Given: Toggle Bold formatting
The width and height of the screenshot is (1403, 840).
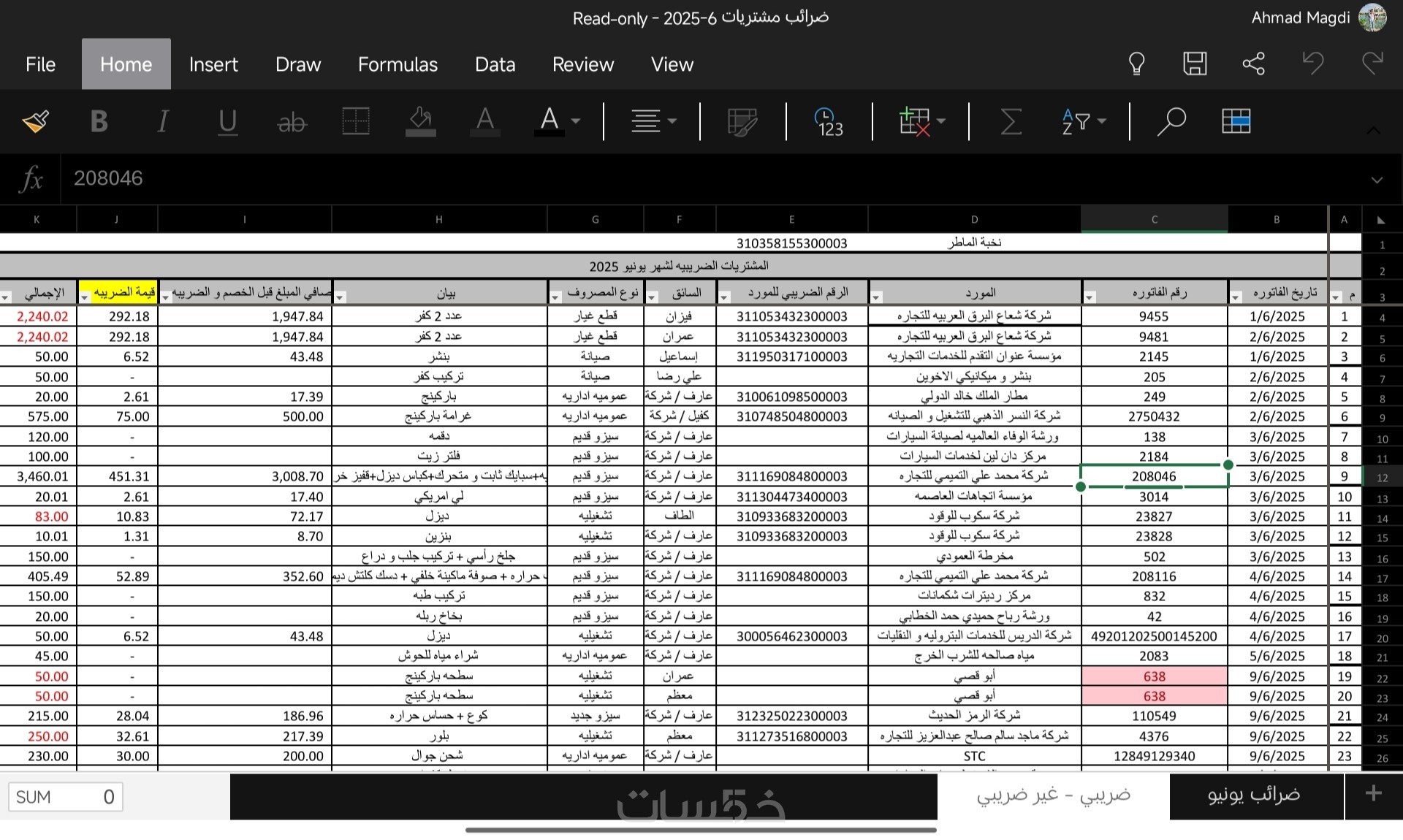Looking at the screenshot, I should point(99,121).
